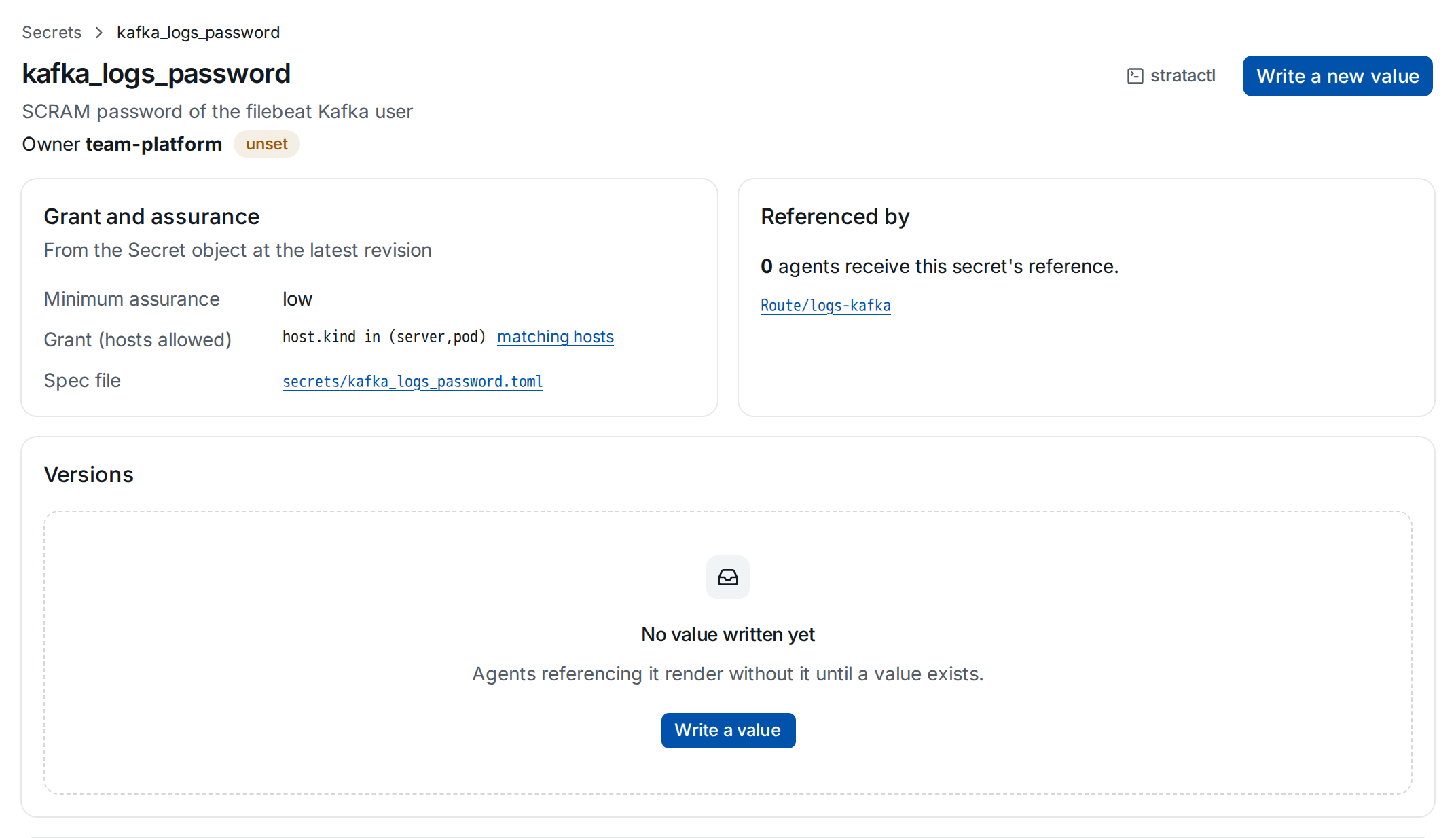Click the kafka_logs_password page heading
The image size is (1456, 838).
(x=156, y=73)
